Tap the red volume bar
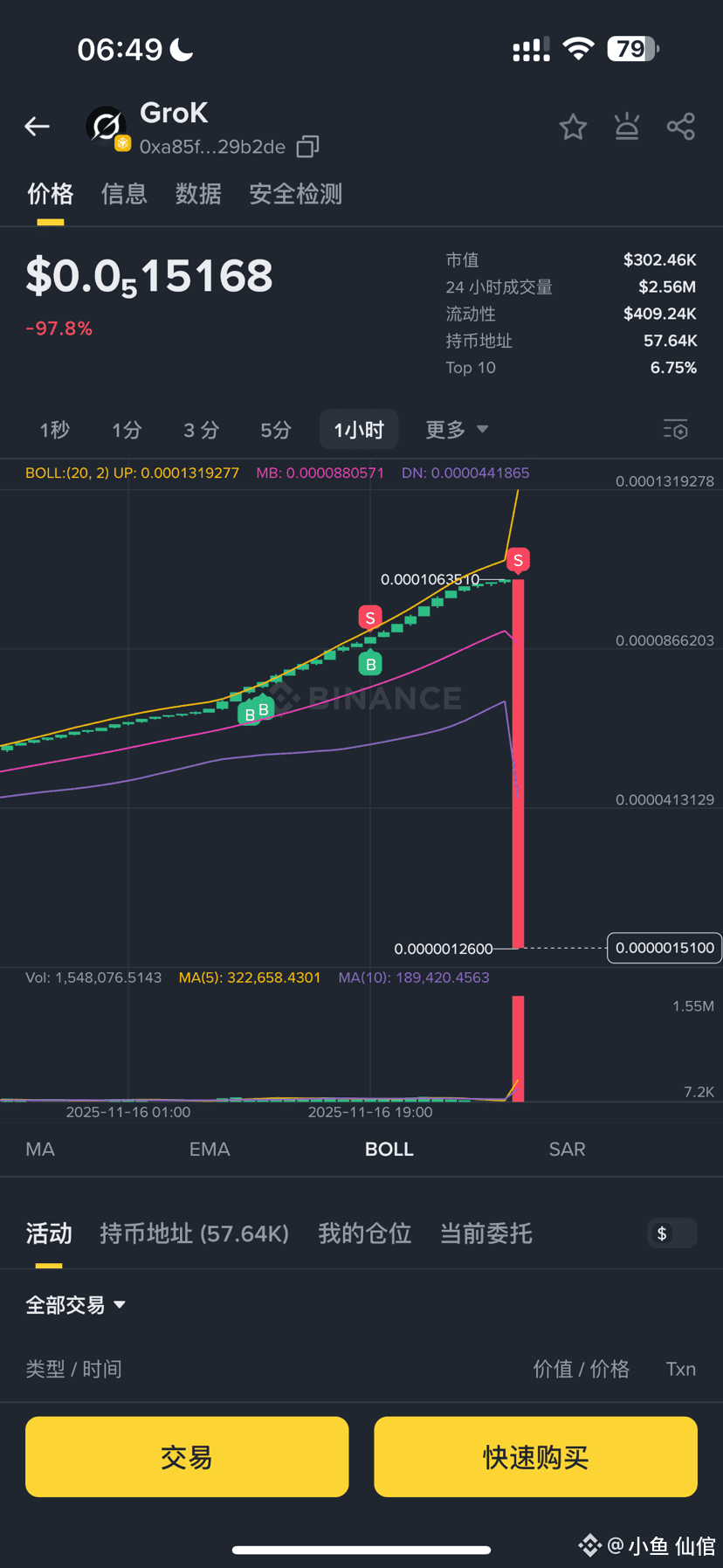Viewport: 723px width, 1568px height. click(518, 1048)
